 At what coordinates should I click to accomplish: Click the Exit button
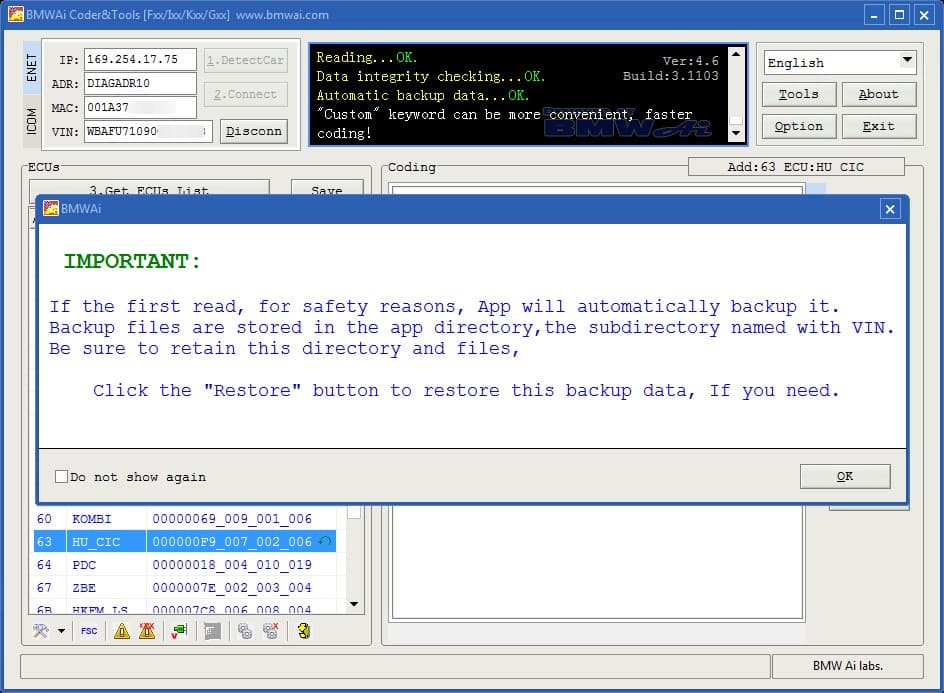(x=878, y=126)
